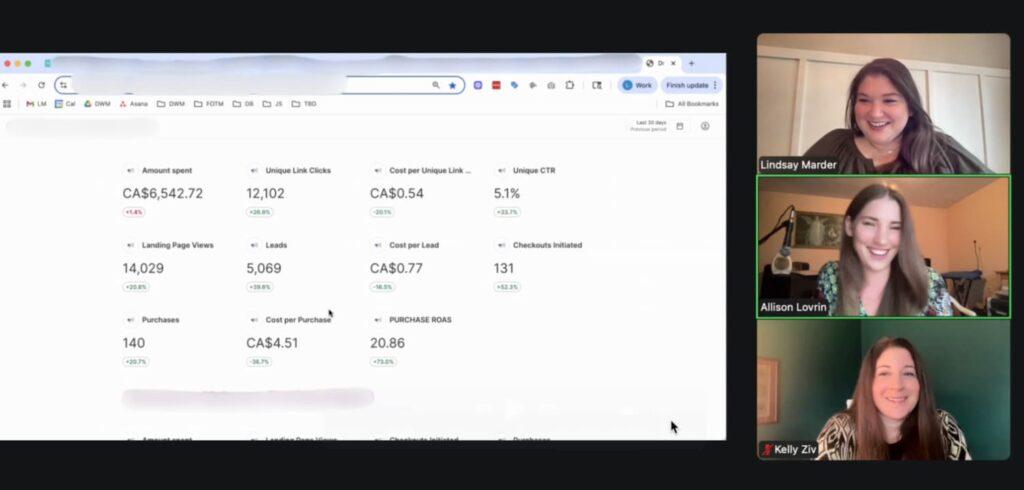
Task: Click the browser reload button
Action: (41, 86)
